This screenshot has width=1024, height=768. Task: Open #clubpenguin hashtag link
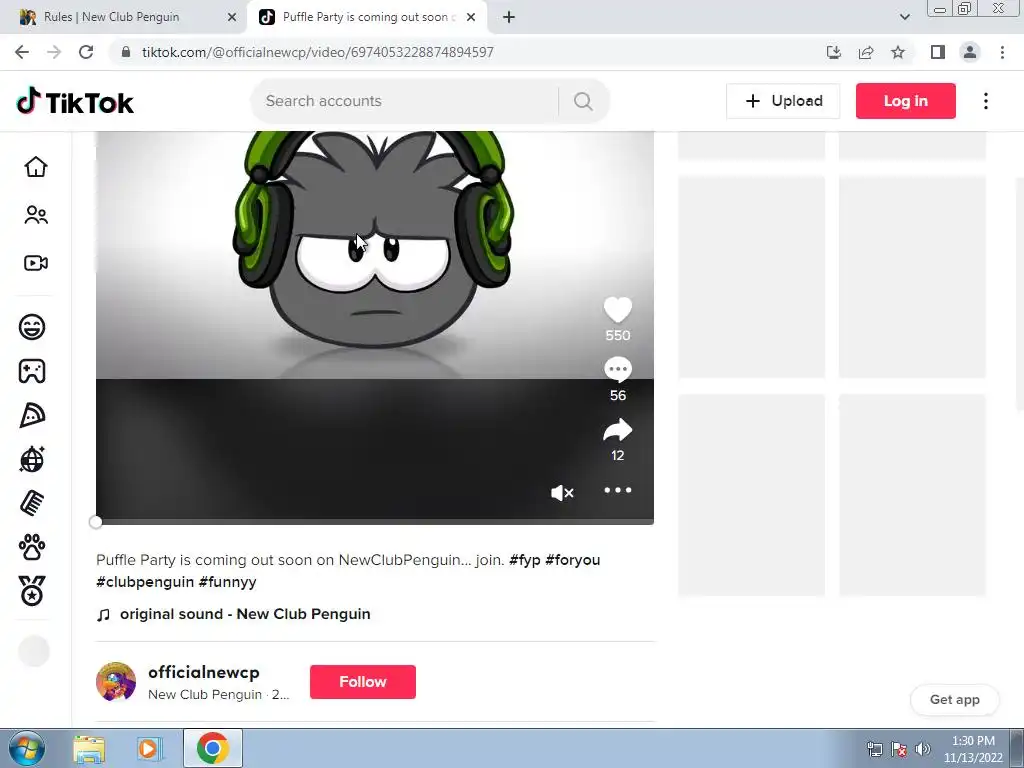tap(145, 582)
